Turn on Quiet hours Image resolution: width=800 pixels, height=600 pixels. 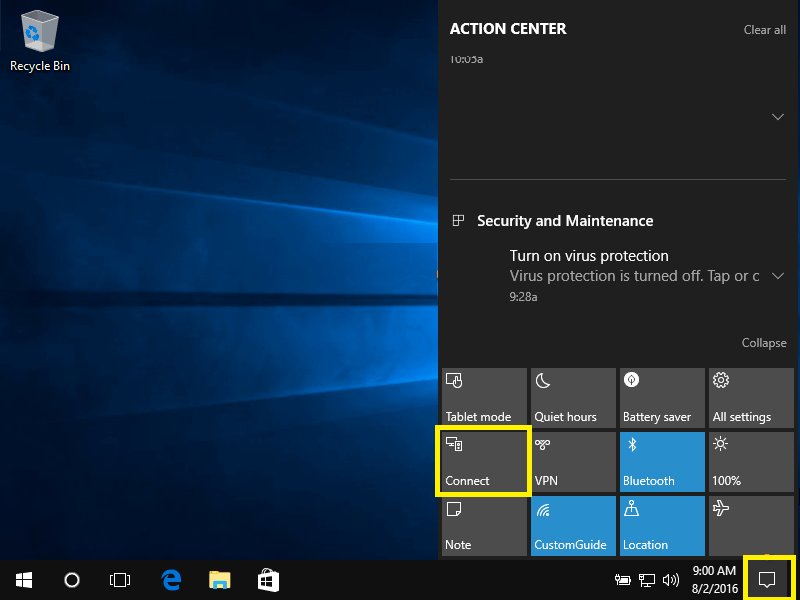coord(572,398)
